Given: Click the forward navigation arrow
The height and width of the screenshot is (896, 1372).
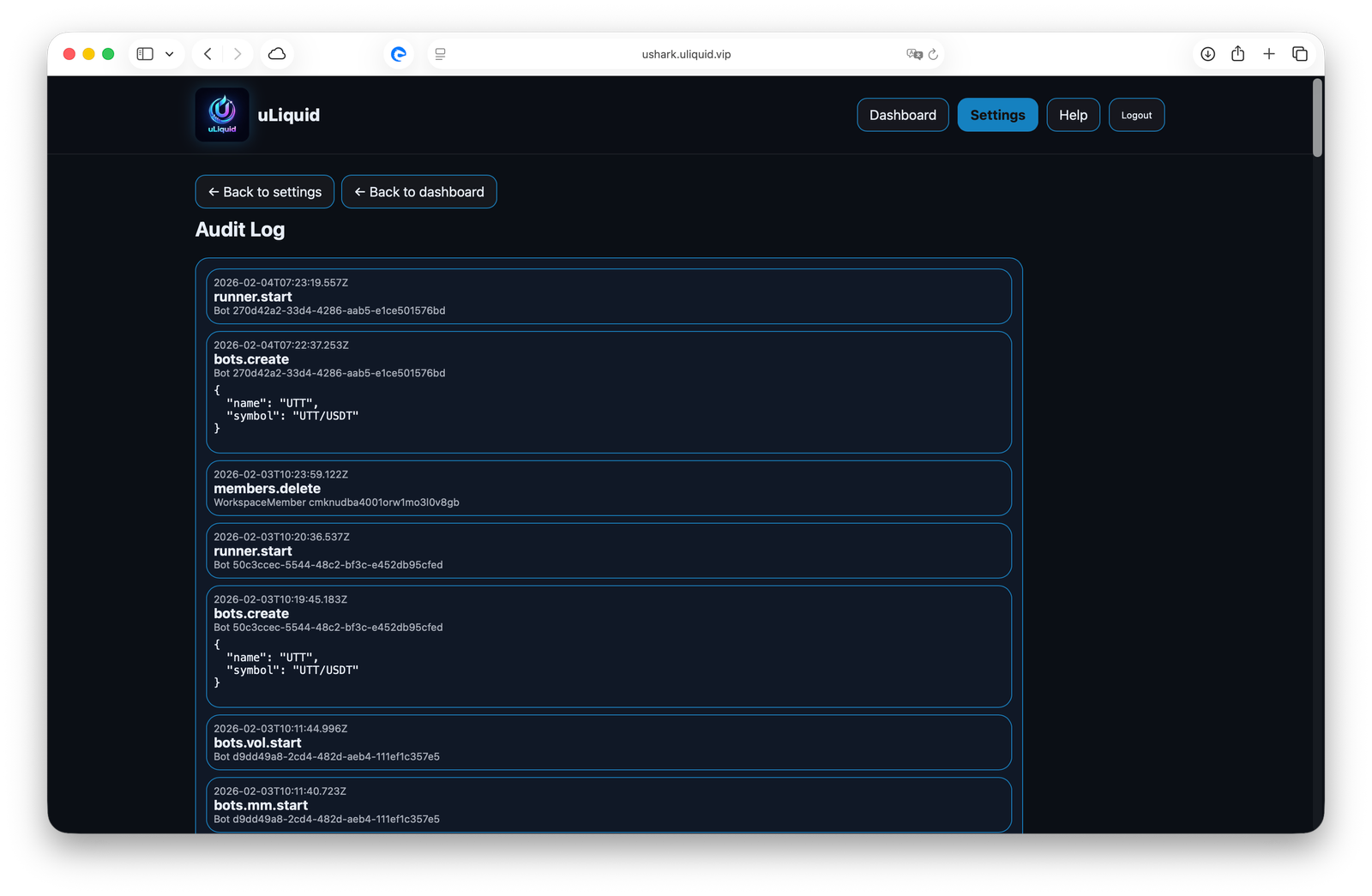Looking at the screenshot, I should [x=238, y=53].
